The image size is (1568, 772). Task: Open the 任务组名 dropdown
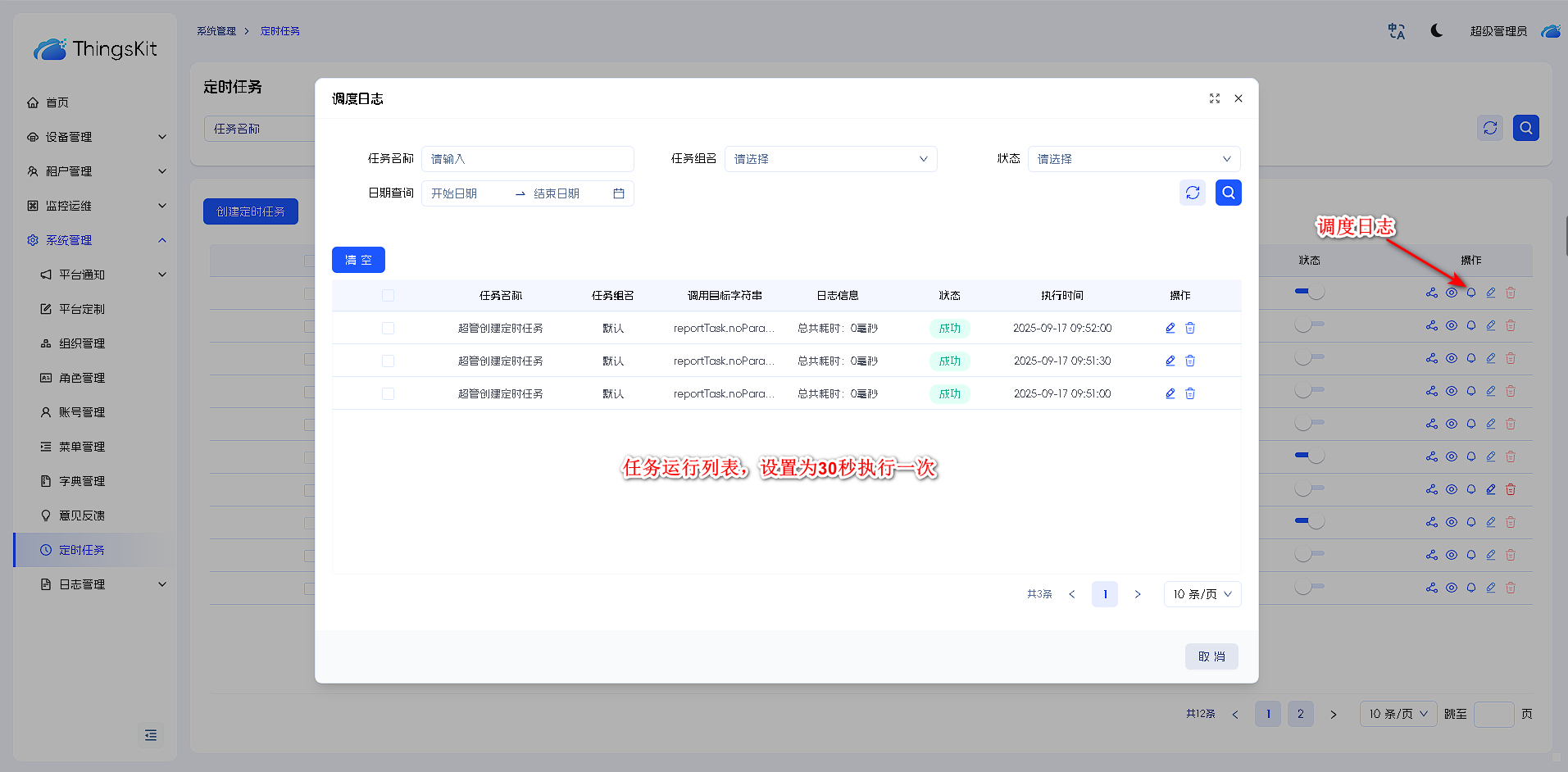point(830,159)
